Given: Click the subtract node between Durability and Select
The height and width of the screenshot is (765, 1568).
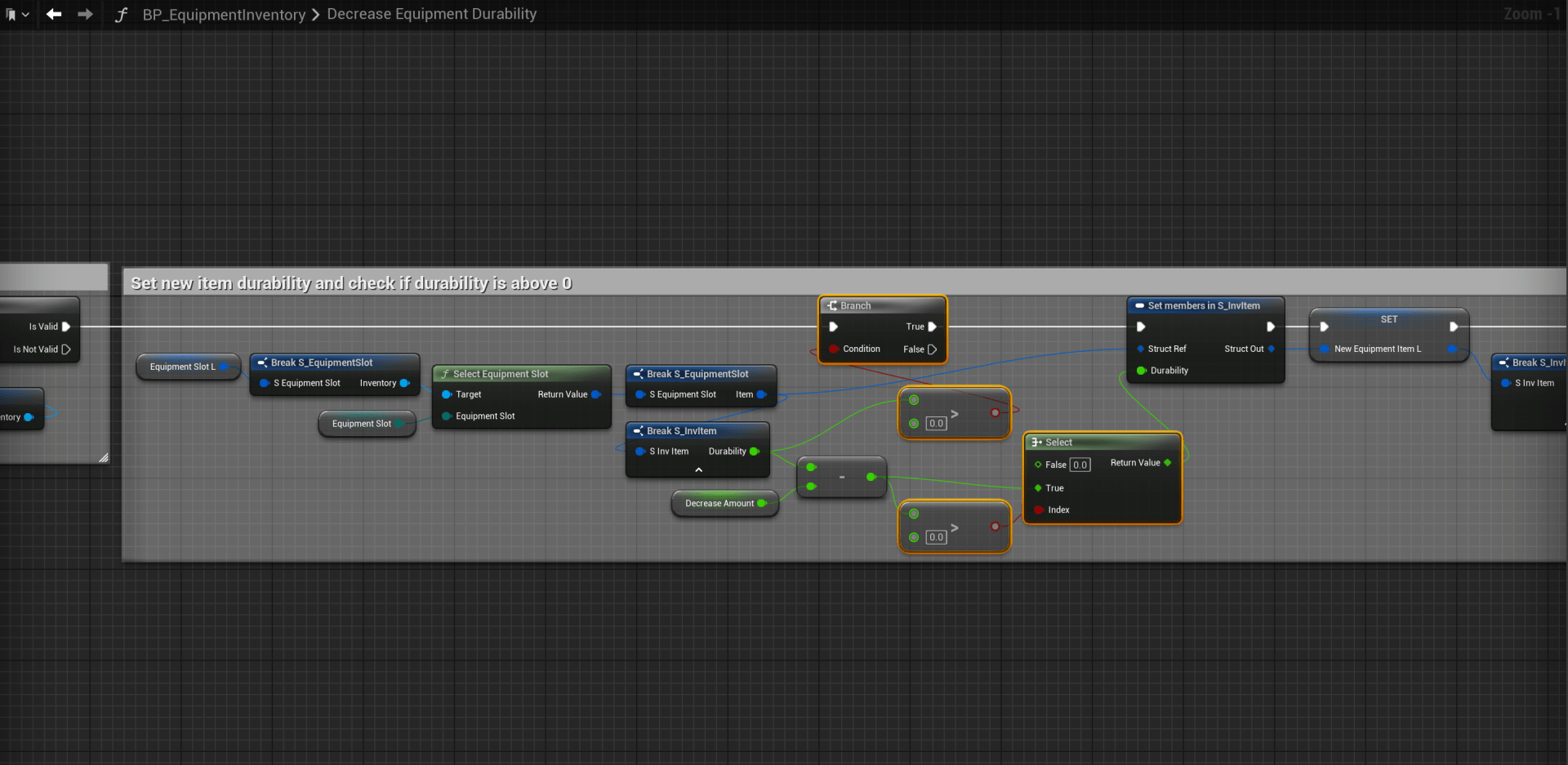Looking at the screenshot, I should 841,478.
